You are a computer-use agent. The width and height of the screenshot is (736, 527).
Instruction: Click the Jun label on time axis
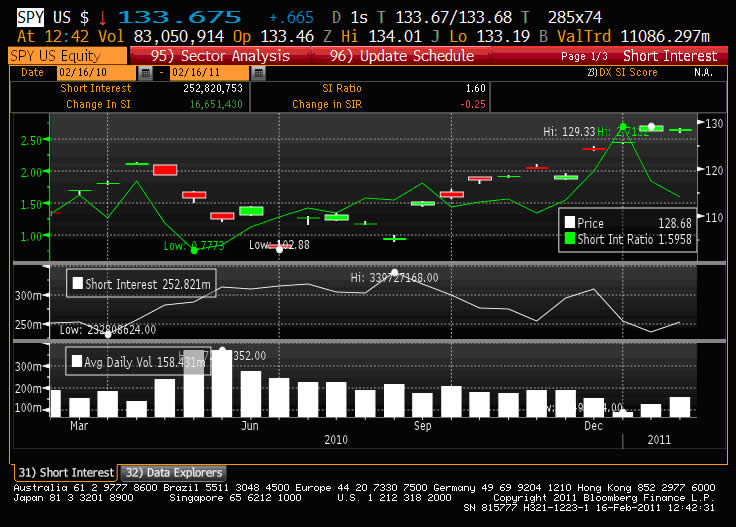click(249, 426)
